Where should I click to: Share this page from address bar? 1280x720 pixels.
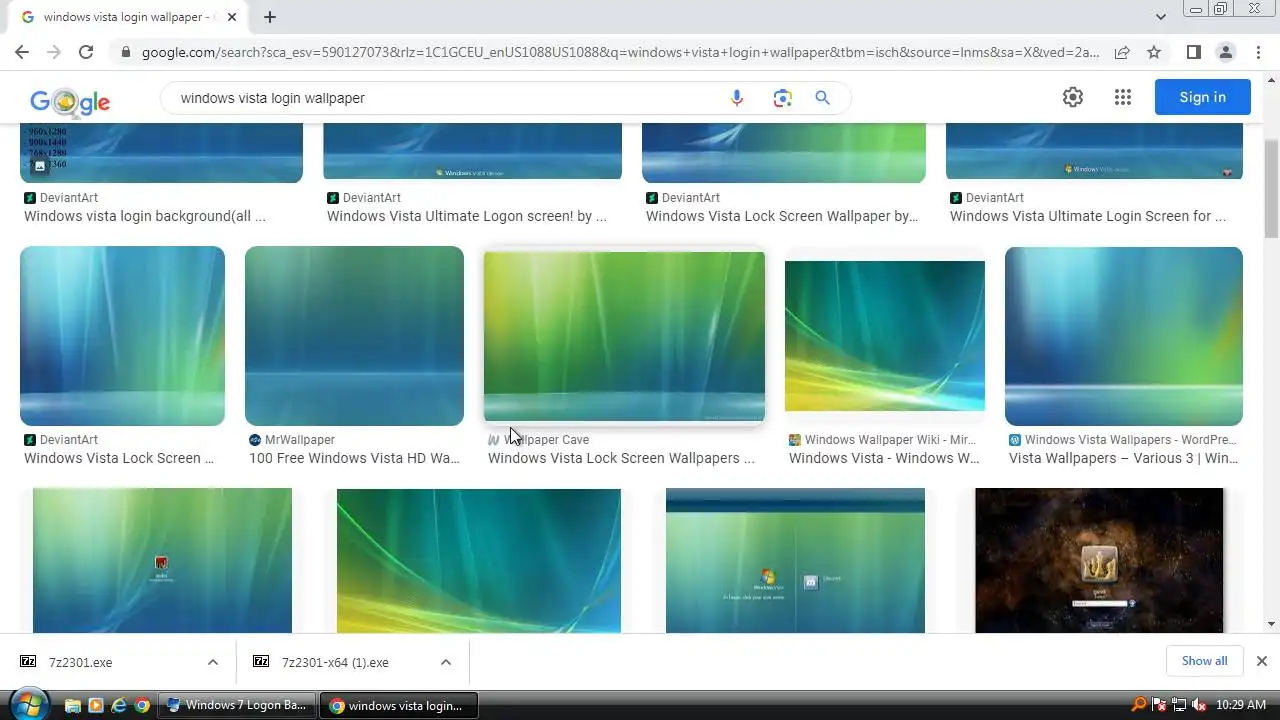pos(1122,52)
